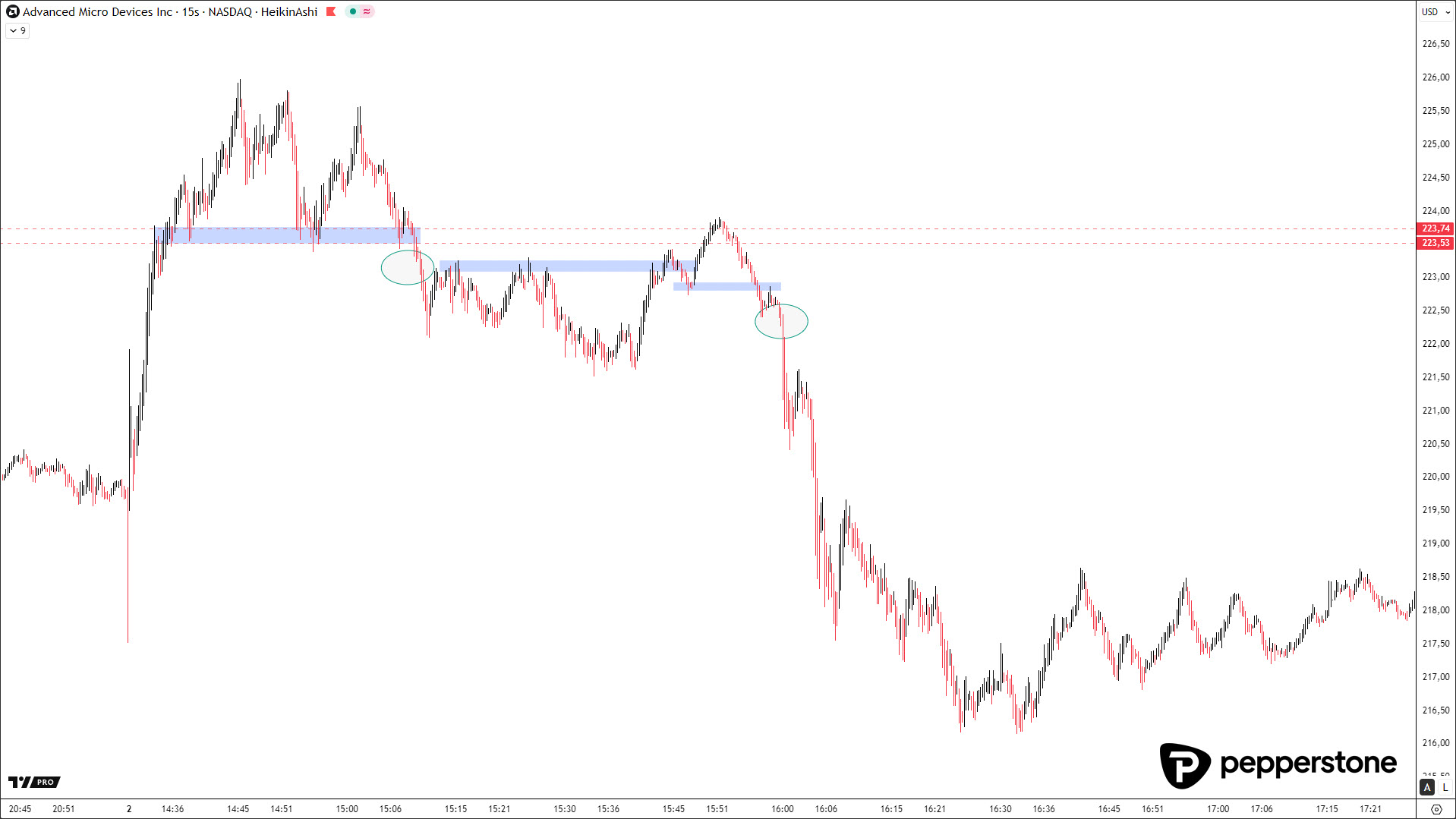Toggle log scale button L
The height and width of the screenshot is (819, 1456).
tap(1445, 787)
